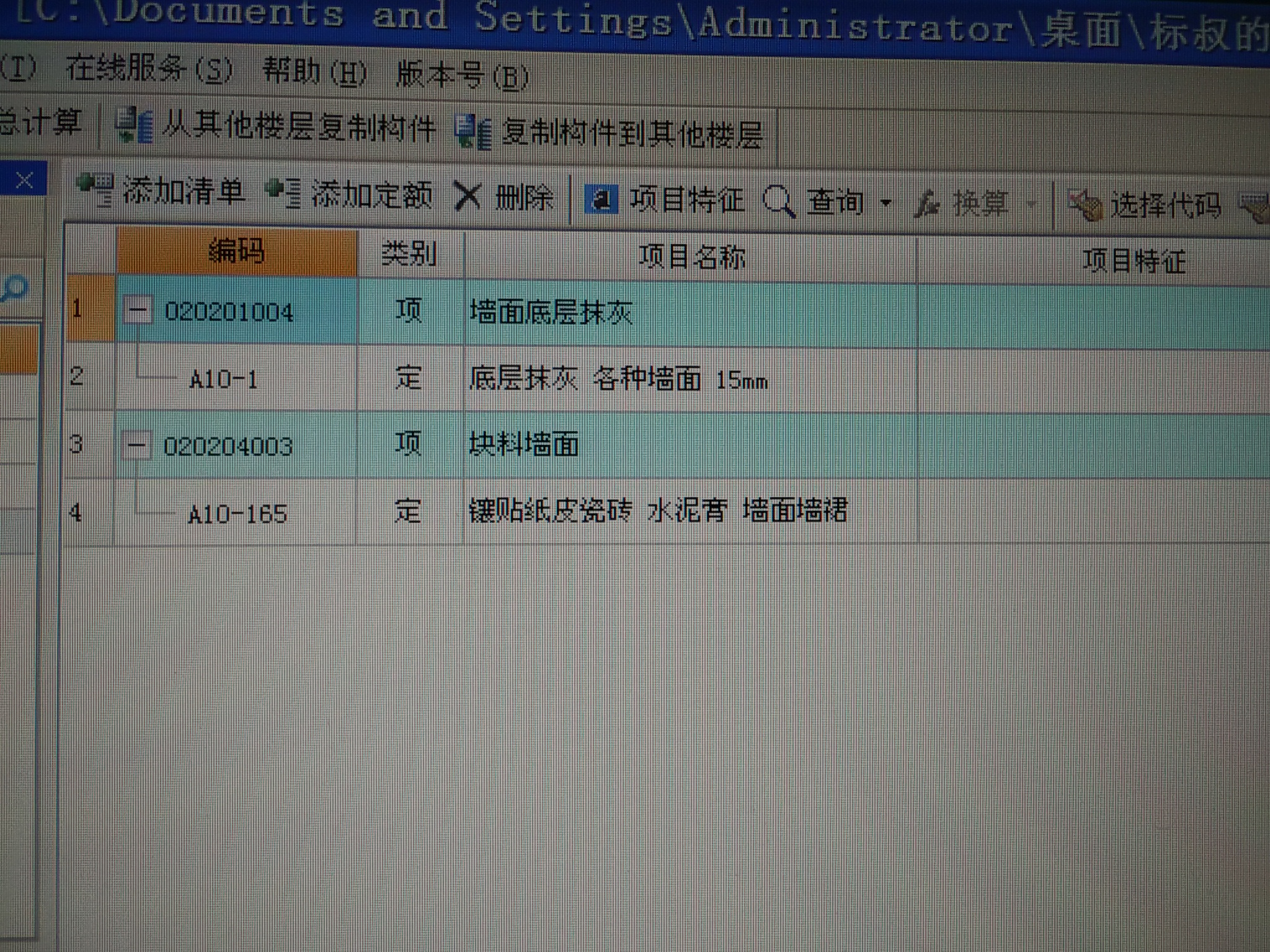
Task: Click the 选择代码 icon
Action: pyautogui.click(x=1086, y=206)
